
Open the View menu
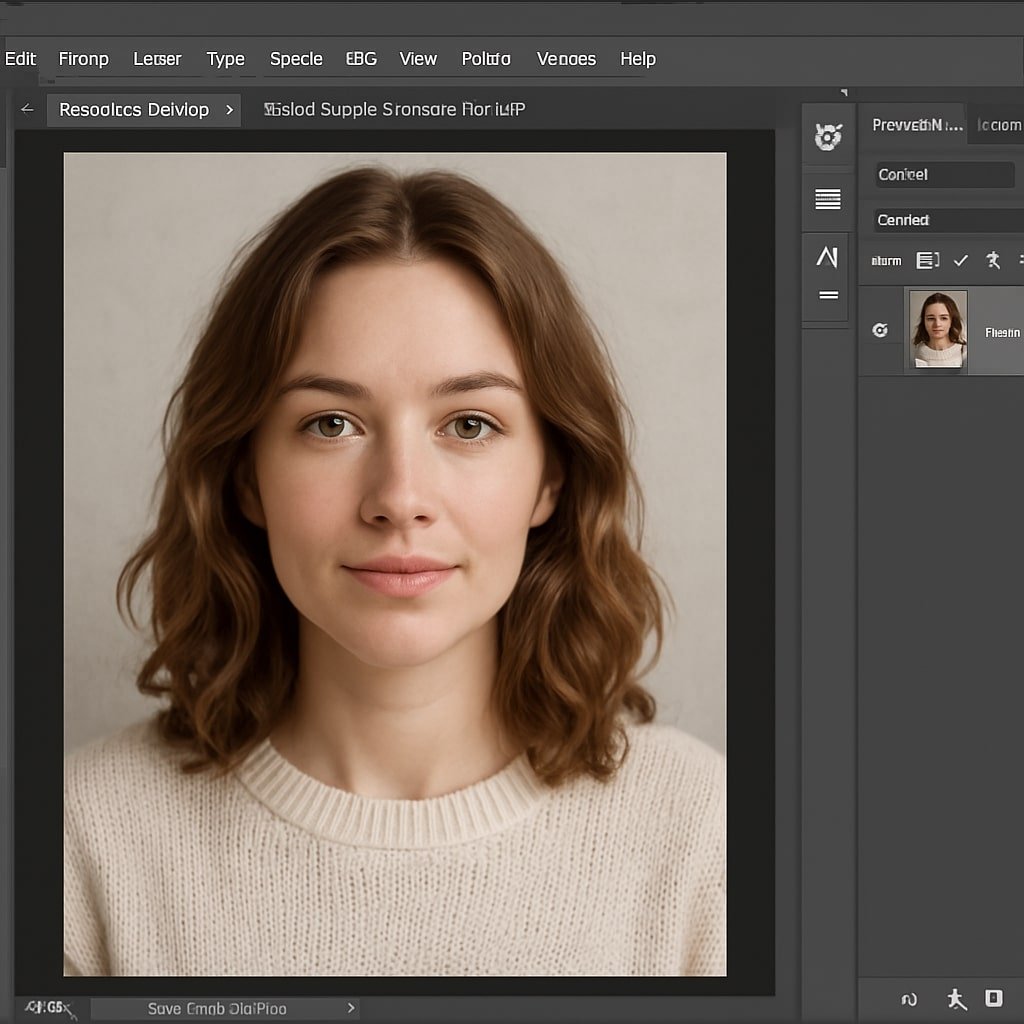tap(418, 59)
